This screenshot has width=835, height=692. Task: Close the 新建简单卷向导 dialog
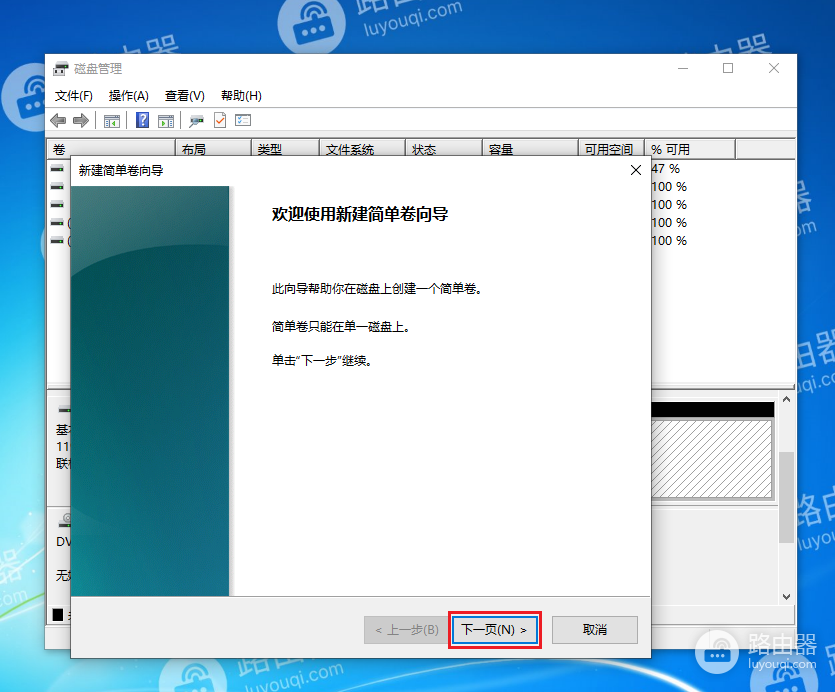635,170
